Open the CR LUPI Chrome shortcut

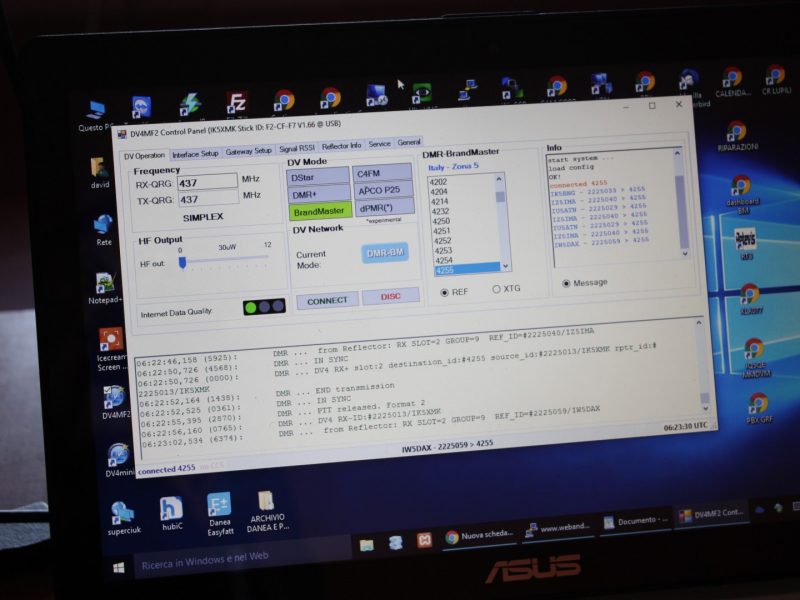(776, 80)
